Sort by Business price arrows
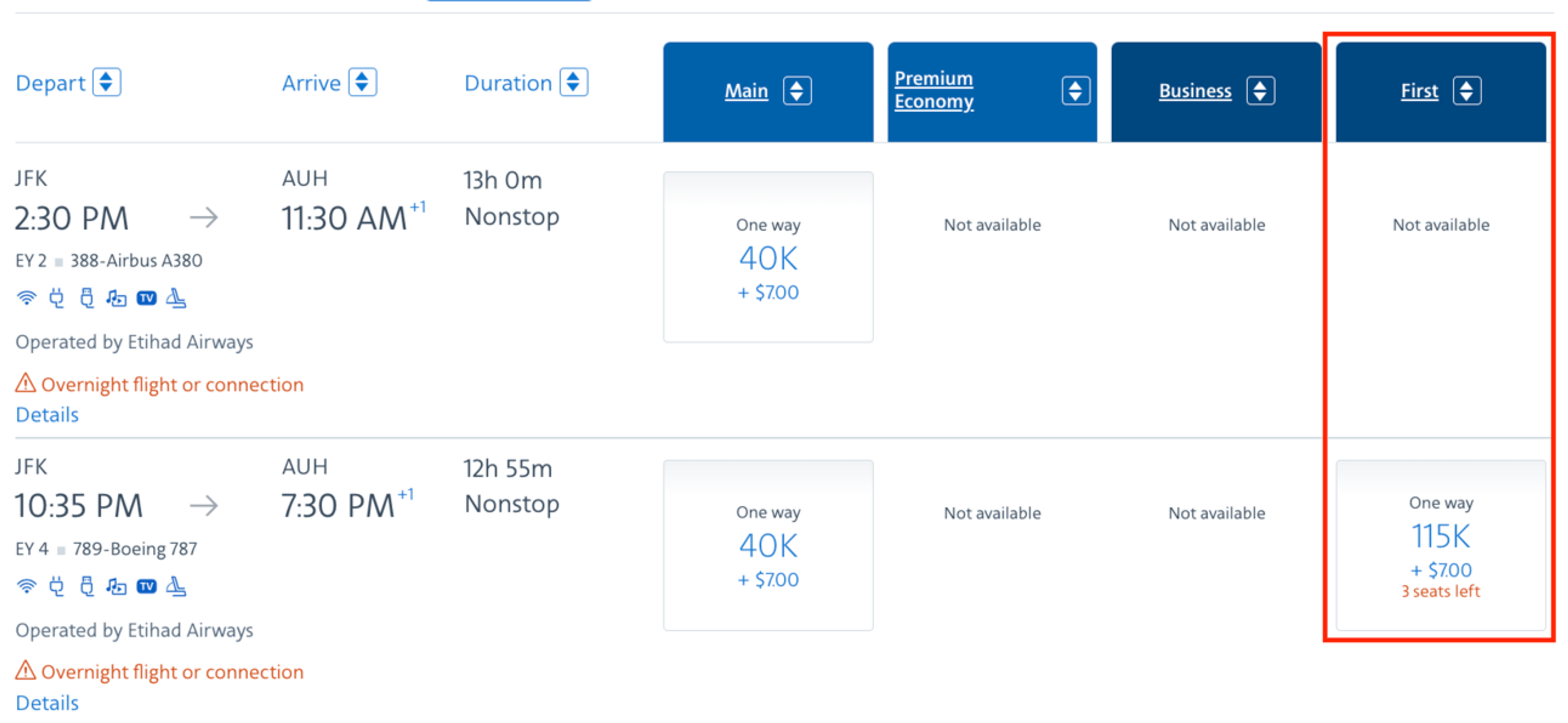This screenshot has height=723, width=1568. [1260, 91]
